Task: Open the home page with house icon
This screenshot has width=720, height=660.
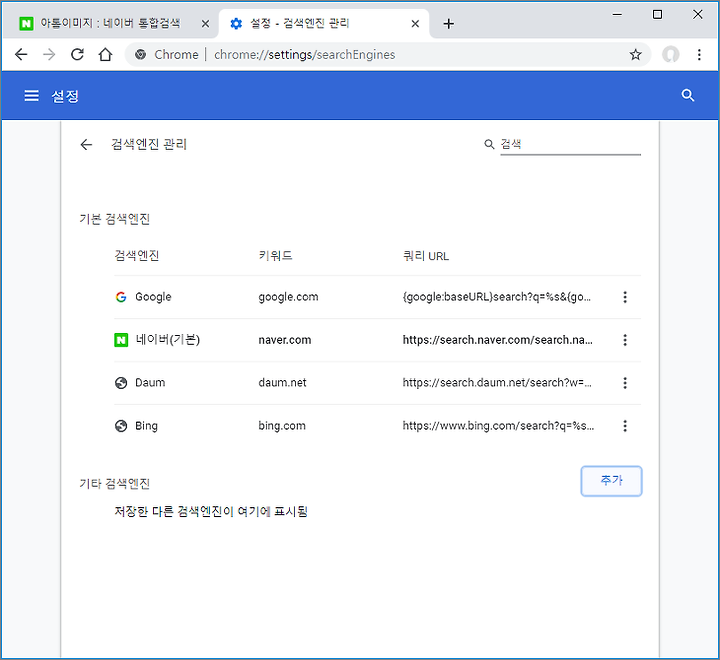Action: (106, 55)
